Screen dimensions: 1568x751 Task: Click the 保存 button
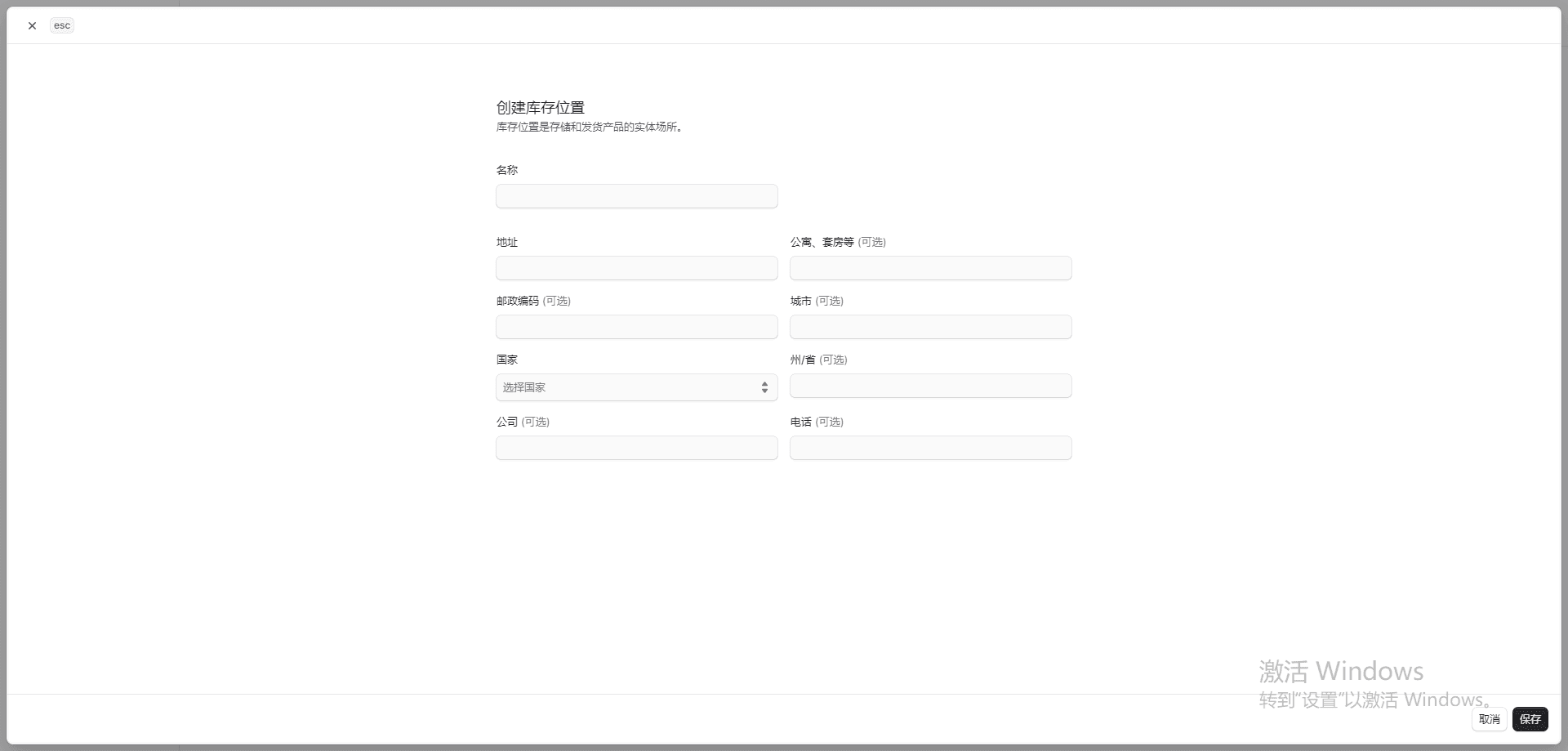pos(1530,719)
